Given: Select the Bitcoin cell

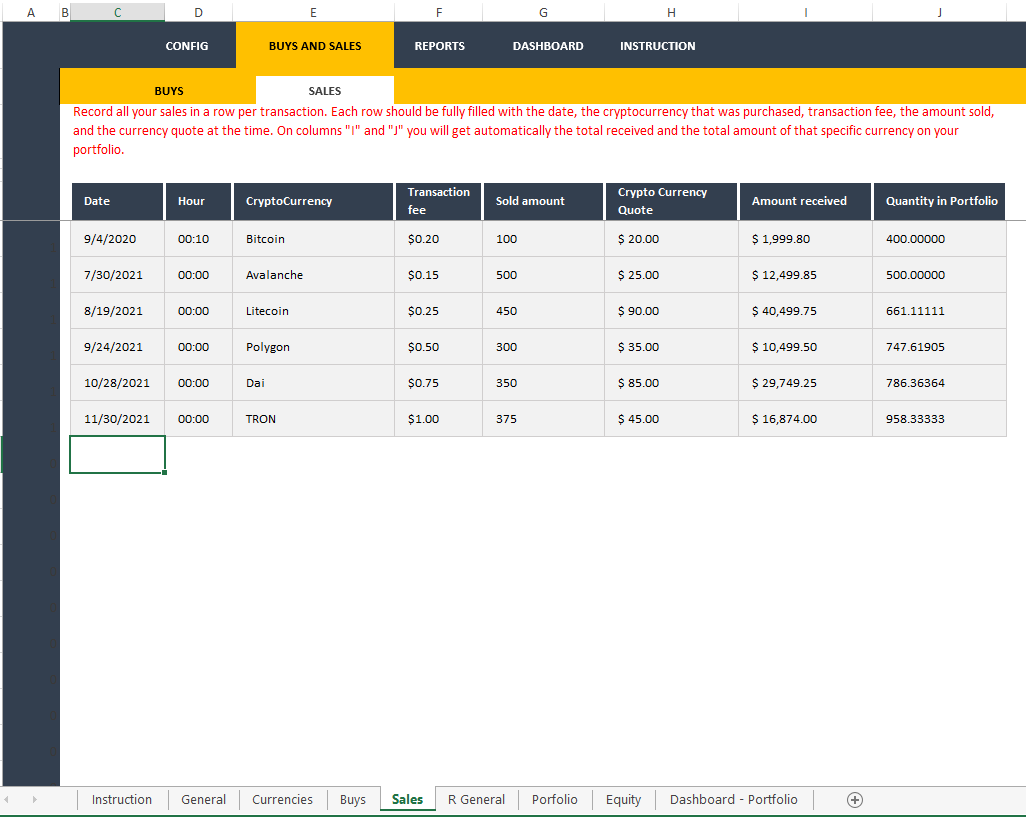Looking at the screenshot, I should tap(313, 239).
